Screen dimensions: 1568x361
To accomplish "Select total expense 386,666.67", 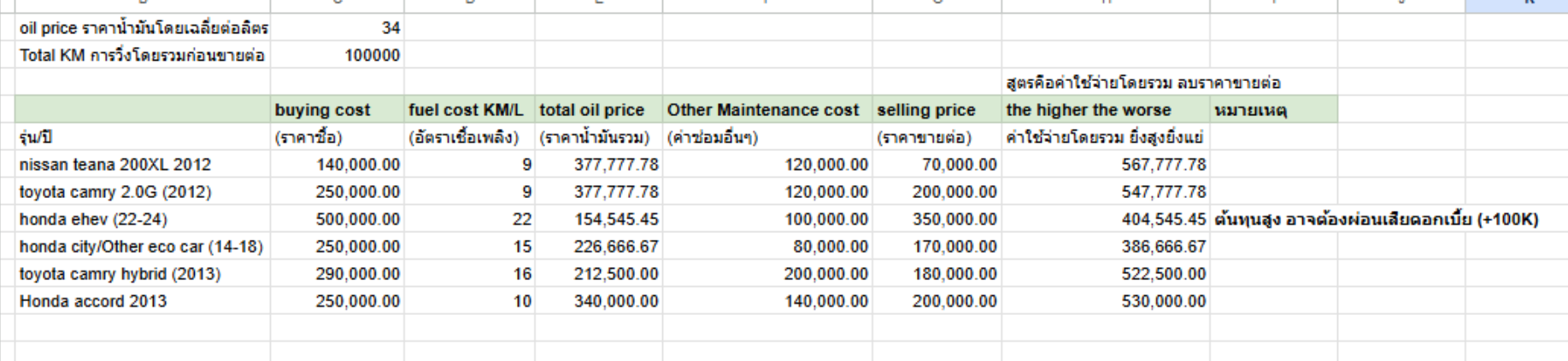I will (x=1106, y=247).
